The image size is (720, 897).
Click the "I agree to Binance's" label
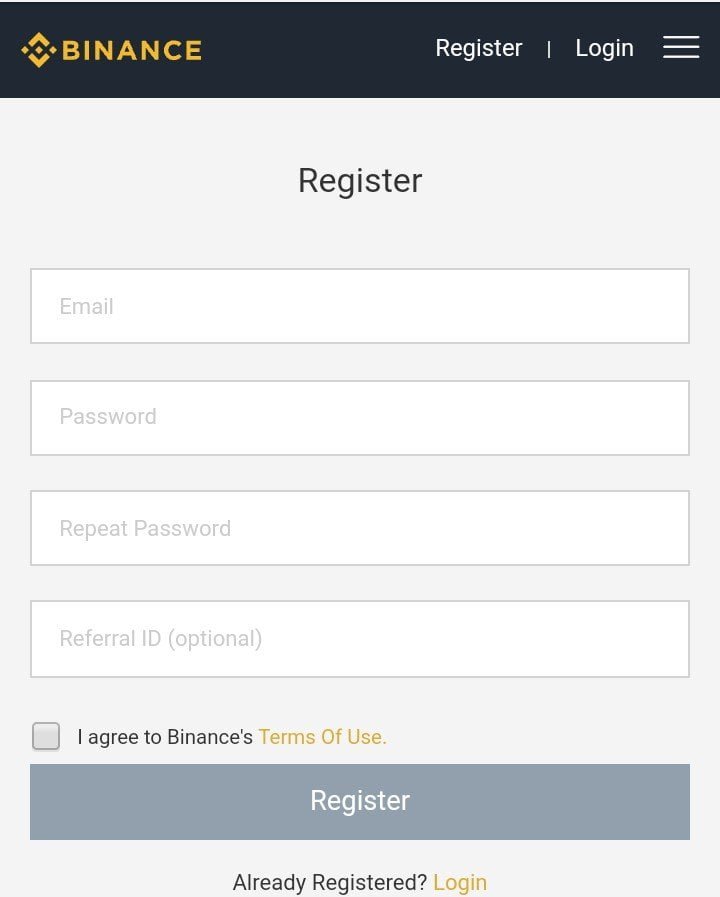(165, 737)
